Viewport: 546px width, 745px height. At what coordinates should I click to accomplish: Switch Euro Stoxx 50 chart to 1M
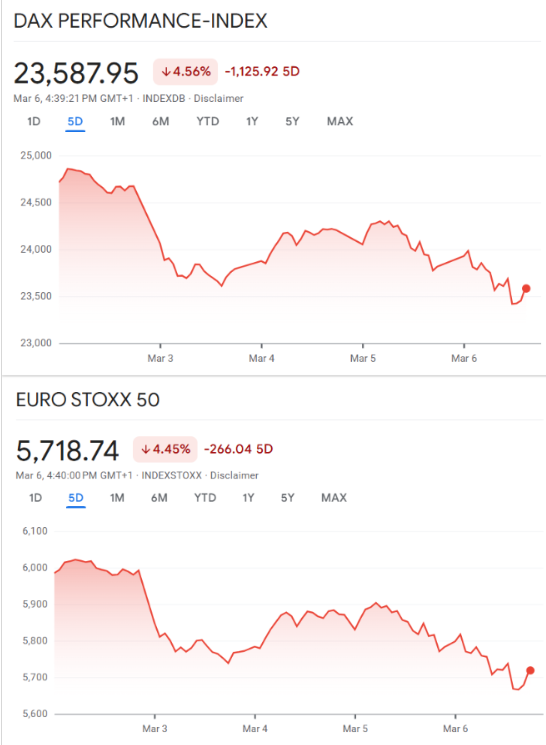[x=117, y=498]
